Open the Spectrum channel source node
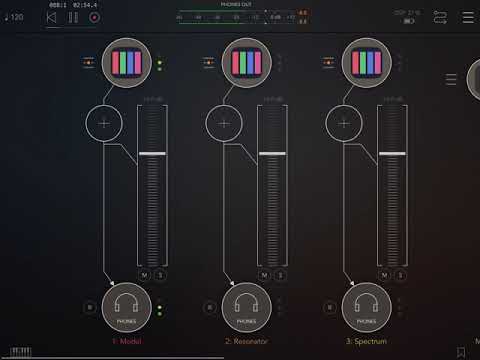The height and width of the screenshot is (360, 480). [367, 63]
